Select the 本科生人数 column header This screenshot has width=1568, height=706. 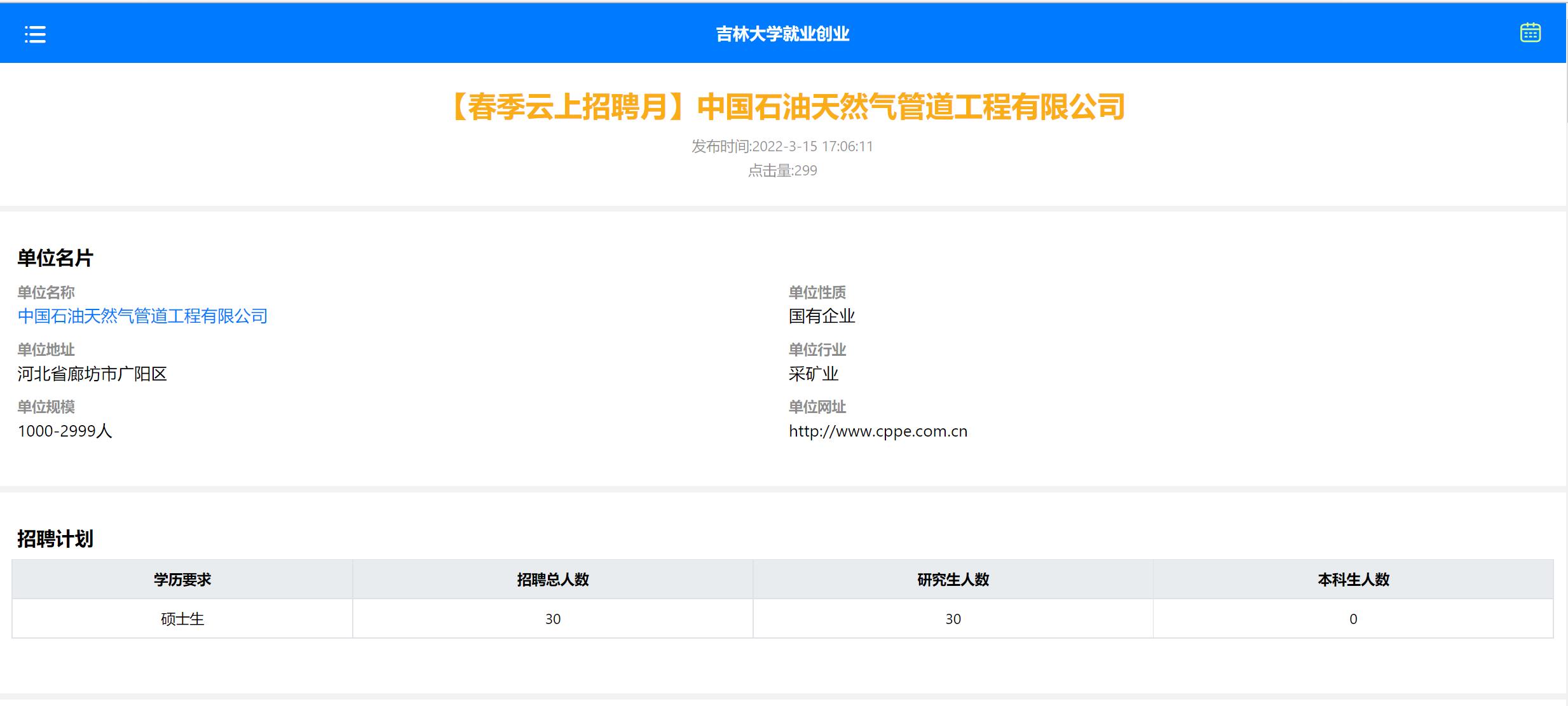[x=1353, y=580]
